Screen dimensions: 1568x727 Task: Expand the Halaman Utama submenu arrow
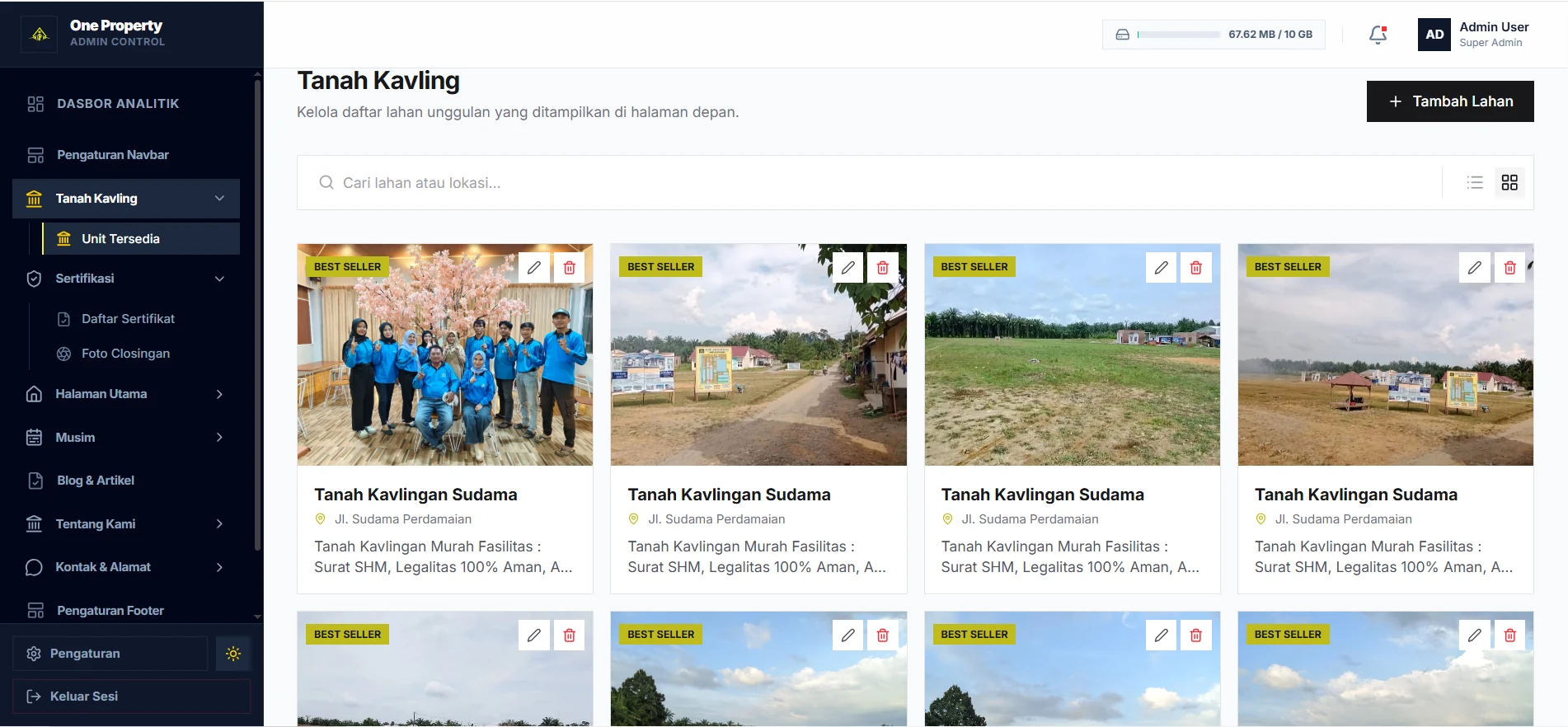coord(219,394)
